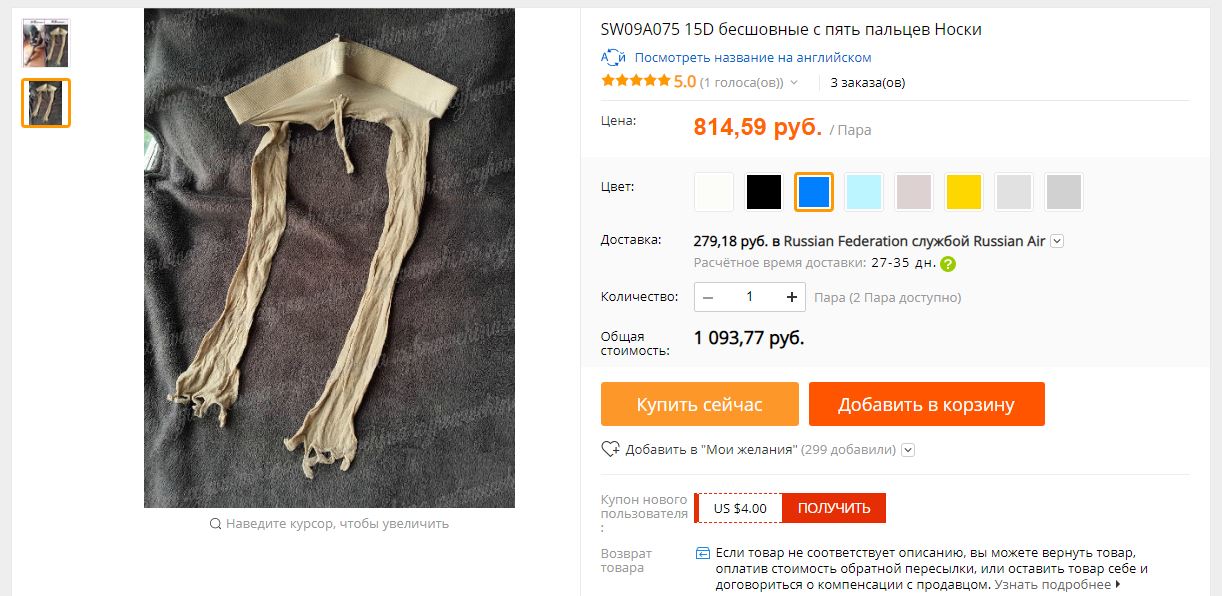Pick the white color swatch
The width and height of the screenshot is (1222, 596).
714,192
